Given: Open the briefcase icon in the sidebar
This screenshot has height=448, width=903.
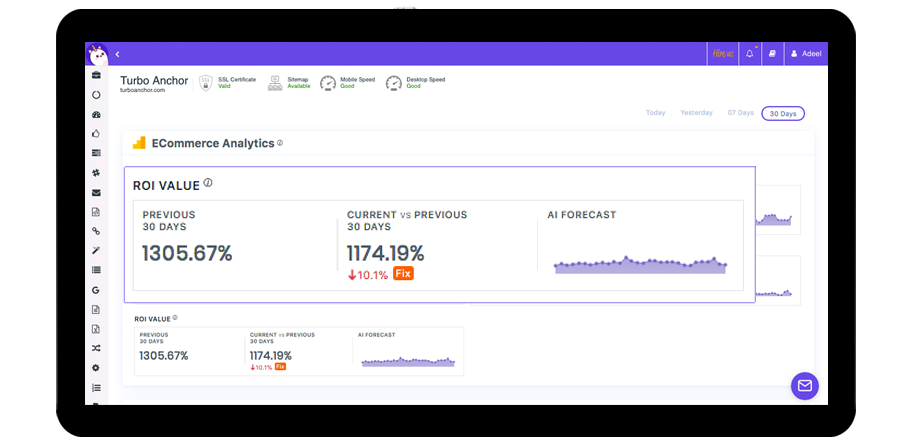Looking at the screenshot, I should (96, 75).
